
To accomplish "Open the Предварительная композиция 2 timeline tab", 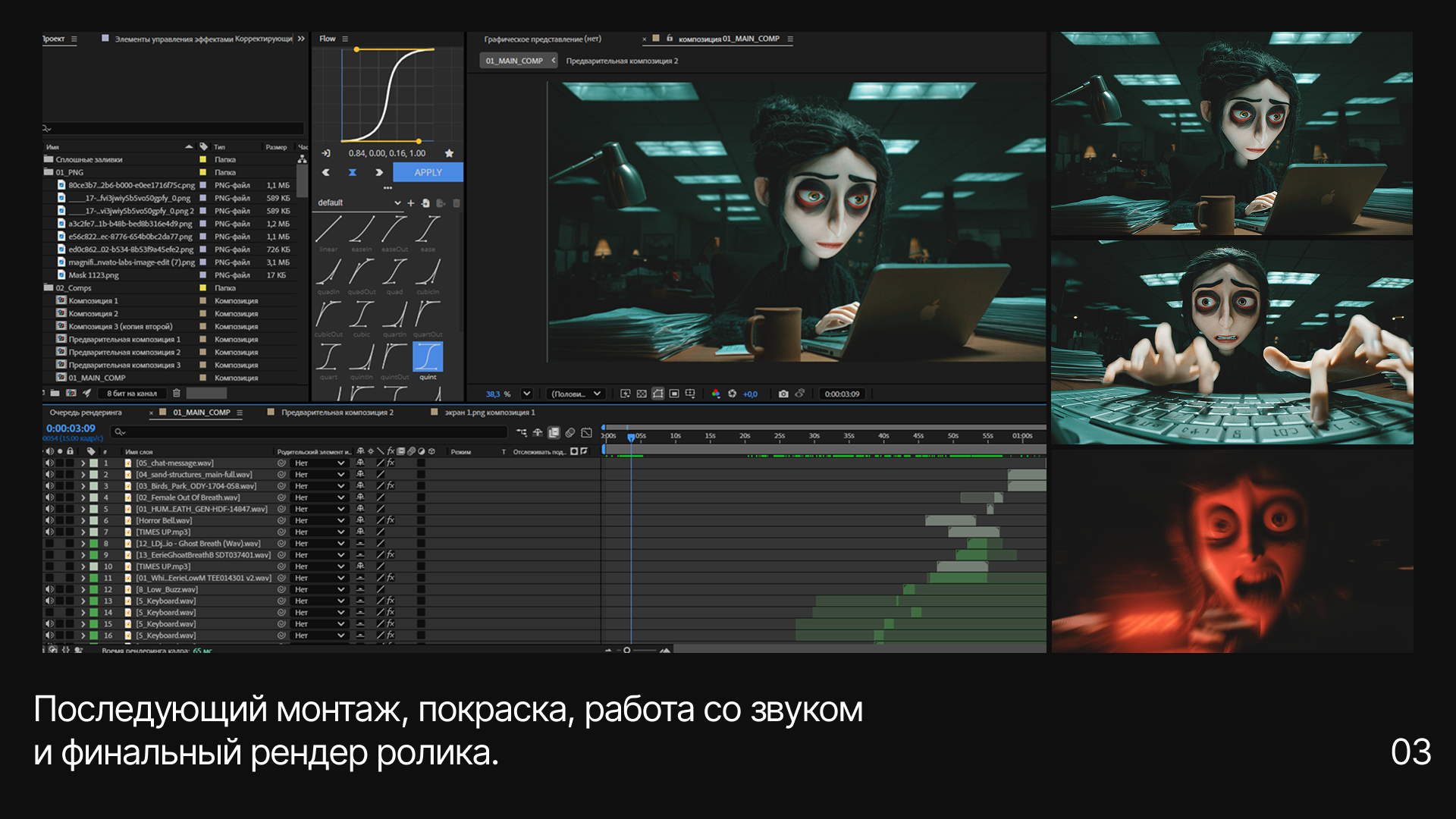I will click(339, 413).
